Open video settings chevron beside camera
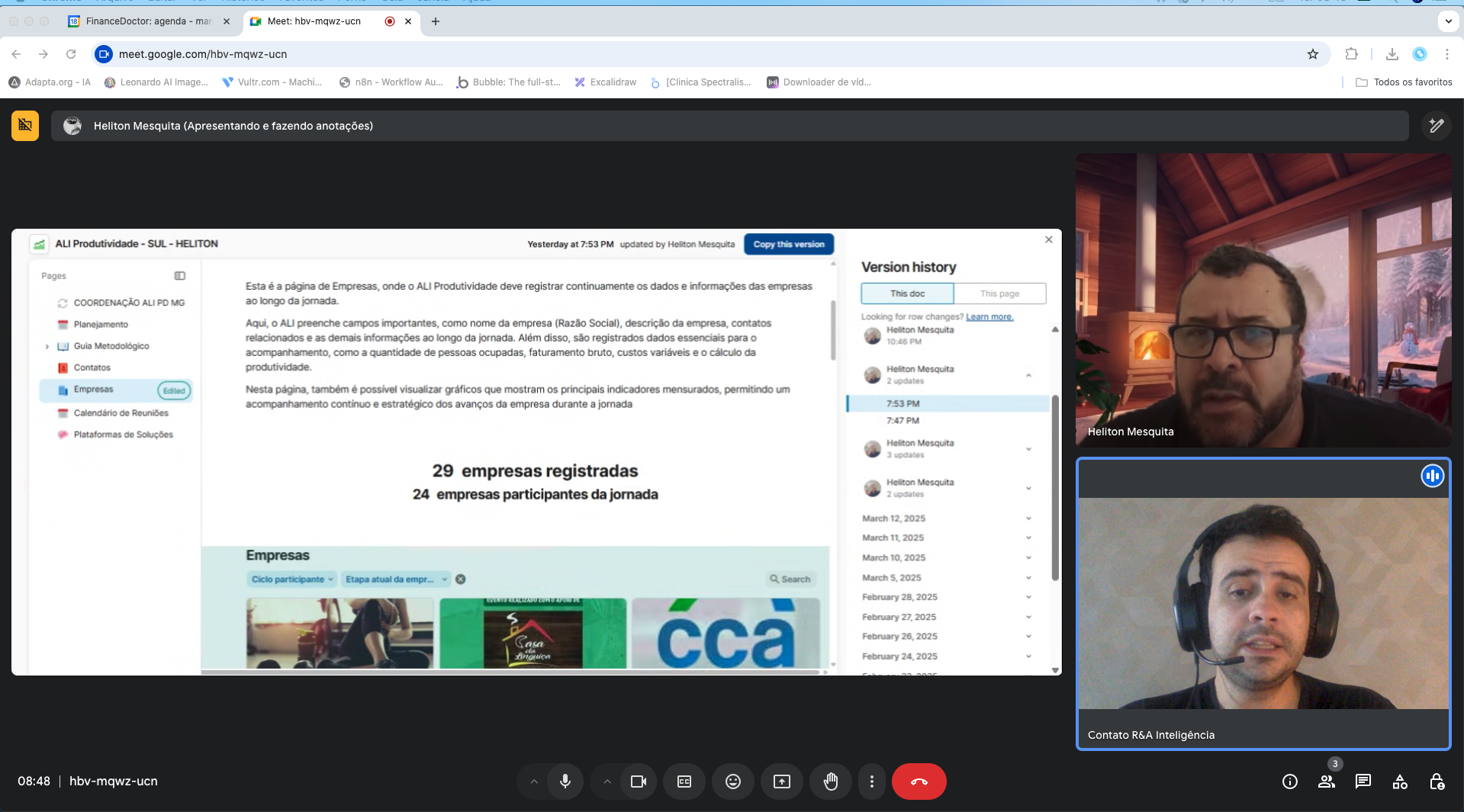Image resolution: width=1464 pixels, height=812 pixels. pos(607,782)
